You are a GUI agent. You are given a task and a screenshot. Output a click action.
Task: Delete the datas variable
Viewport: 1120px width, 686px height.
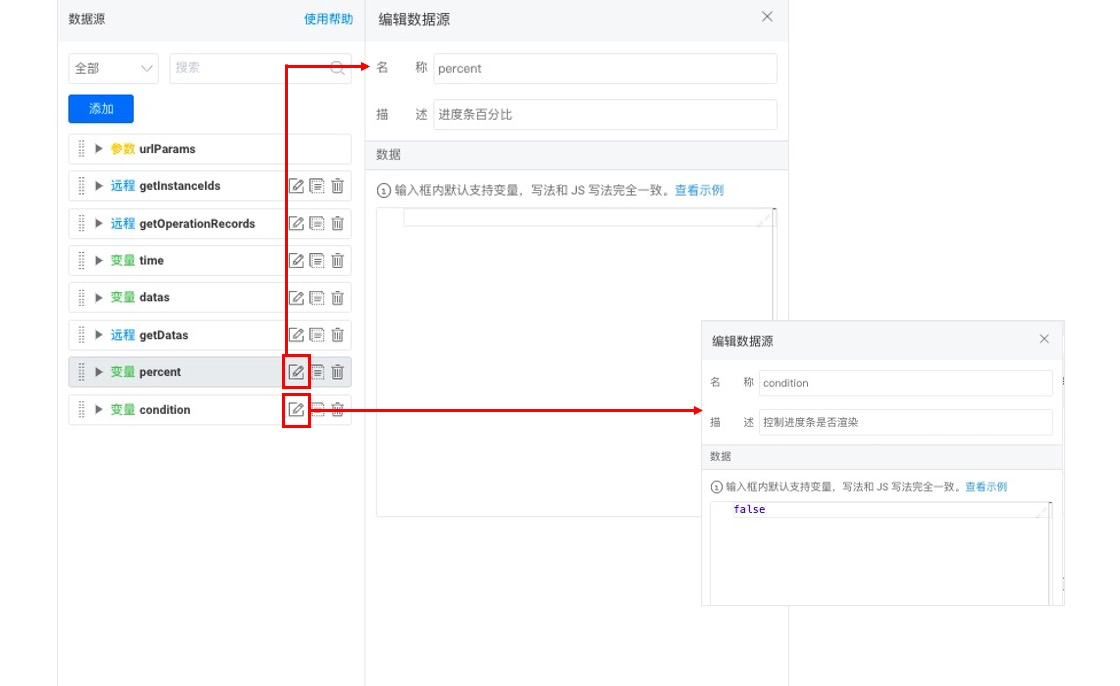[x=337, y=297]
